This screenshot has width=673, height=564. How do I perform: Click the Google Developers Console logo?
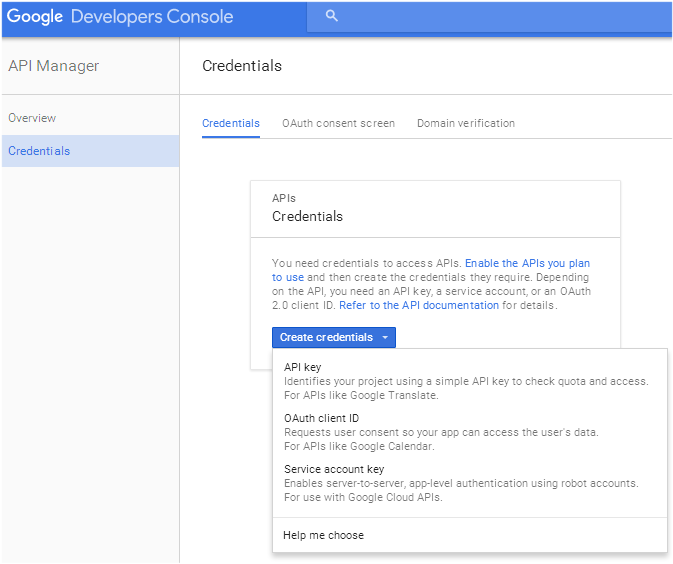pos(120,17)
